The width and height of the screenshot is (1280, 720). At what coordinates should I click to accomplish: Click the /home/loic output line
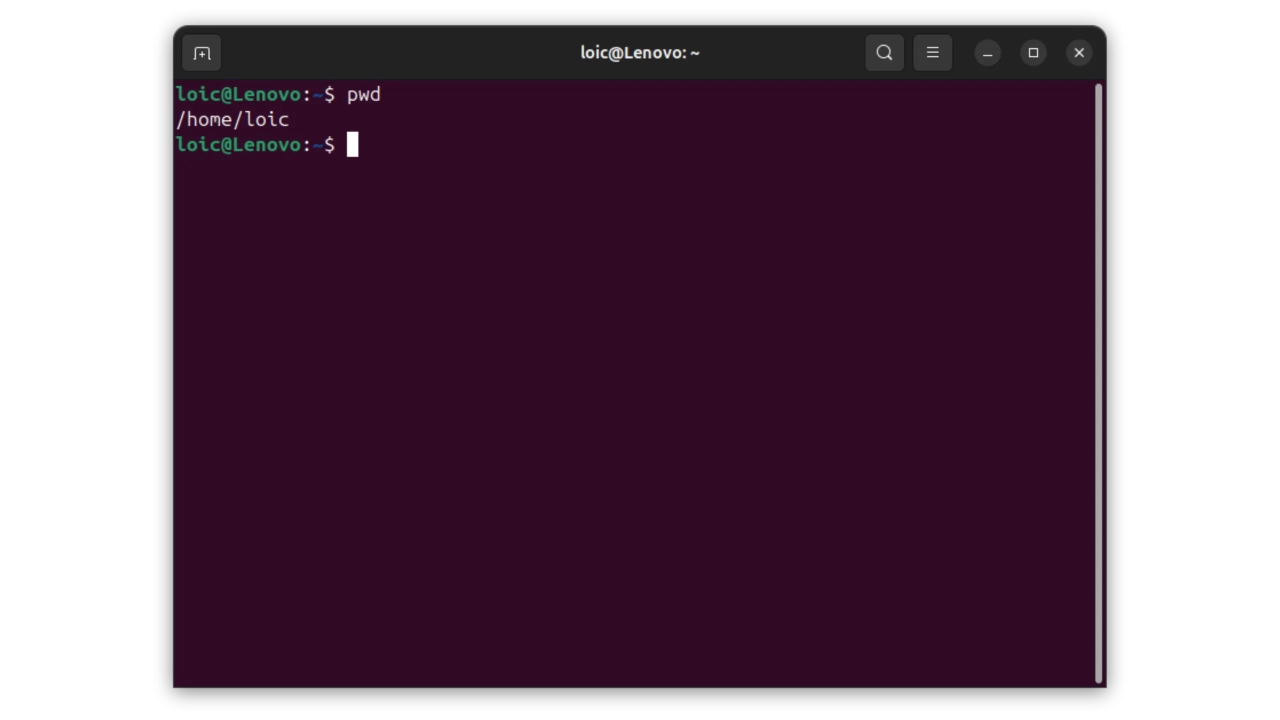coord(233,120)
